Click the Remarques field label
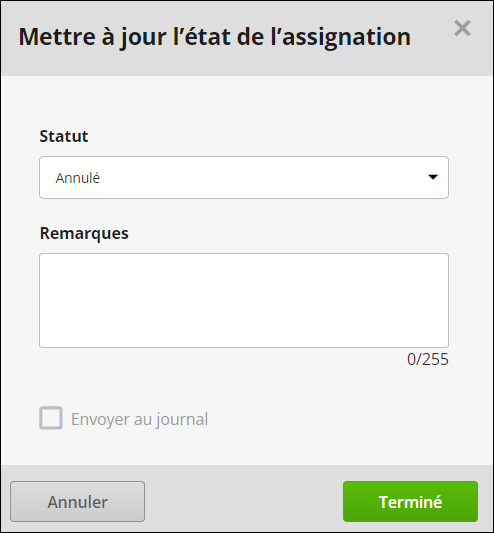The image size is (494, 533). click(x=84, y=233)
